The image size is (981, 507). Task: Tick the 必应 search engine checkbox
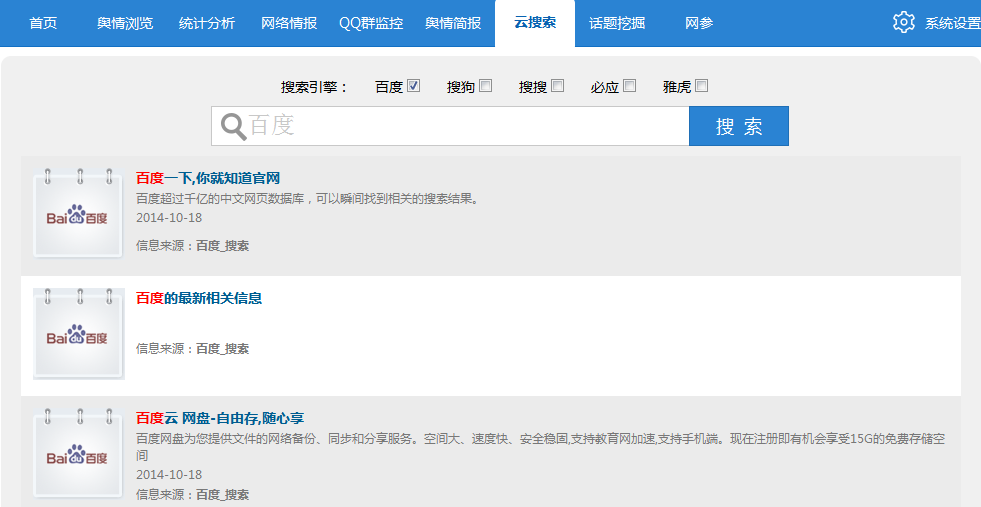tap(629, 86)
